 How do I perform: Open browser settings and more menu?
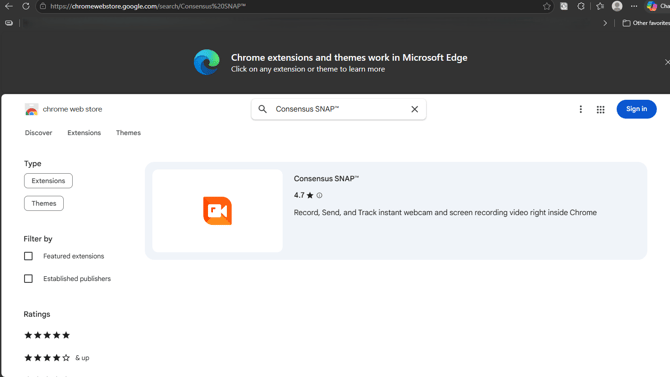coord(634,6)
